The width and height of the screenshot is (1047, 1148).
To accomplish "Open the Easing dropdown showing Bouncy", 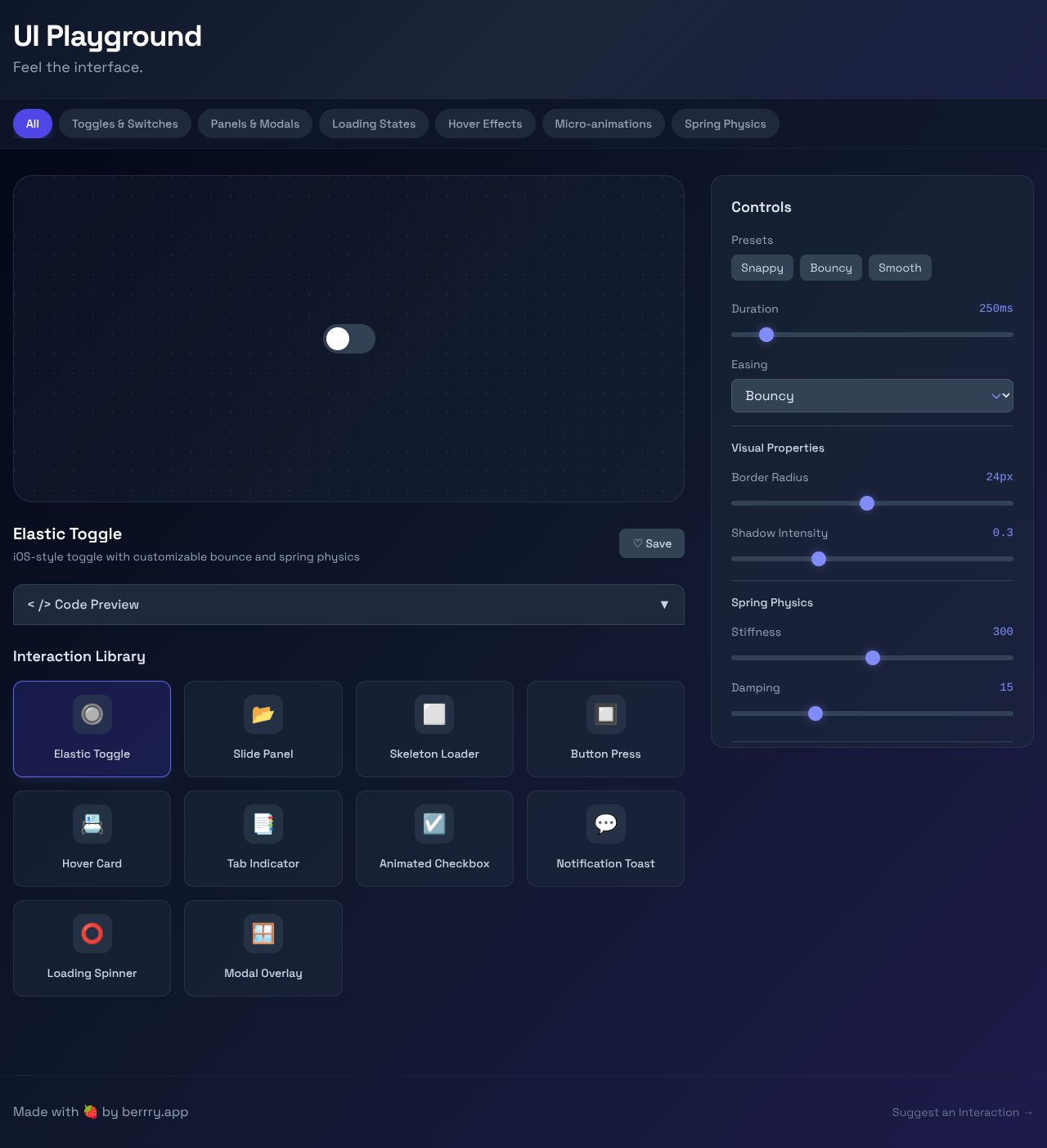I will (x=872, y=395).
